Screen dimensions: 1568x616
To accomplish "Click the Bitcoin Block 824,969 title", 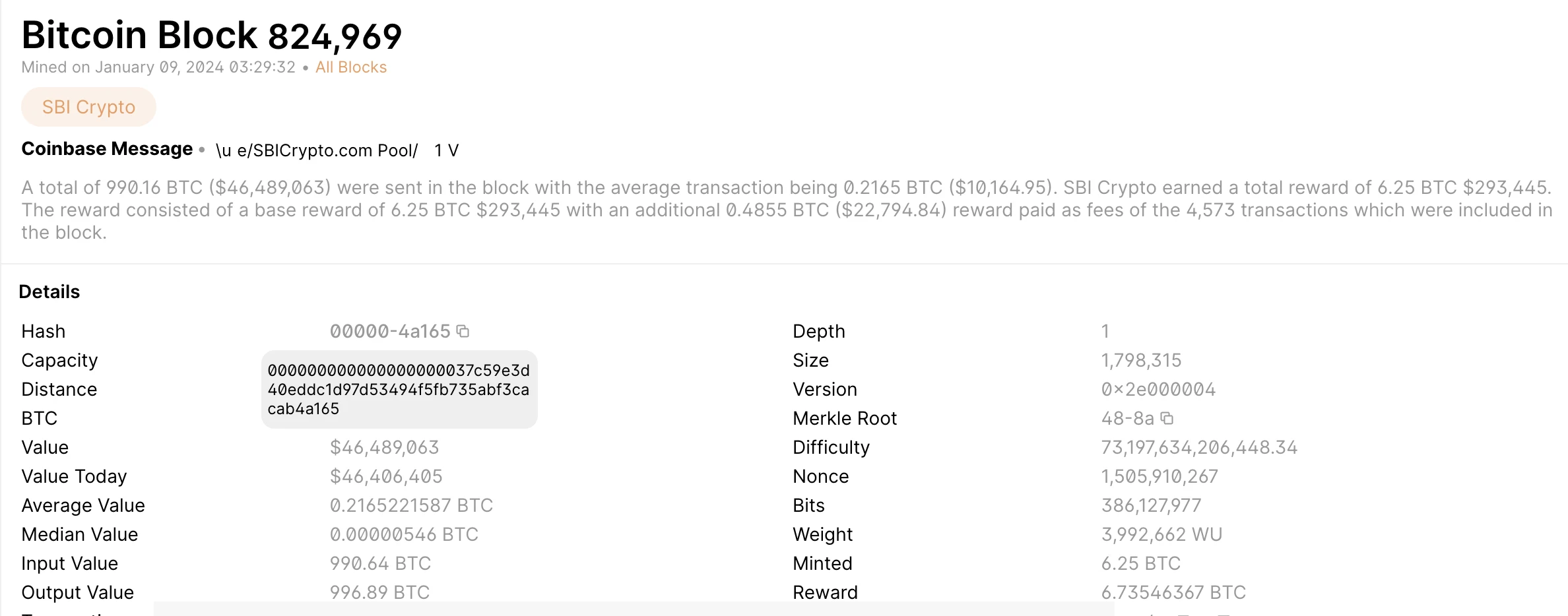I will click(211, 34).
